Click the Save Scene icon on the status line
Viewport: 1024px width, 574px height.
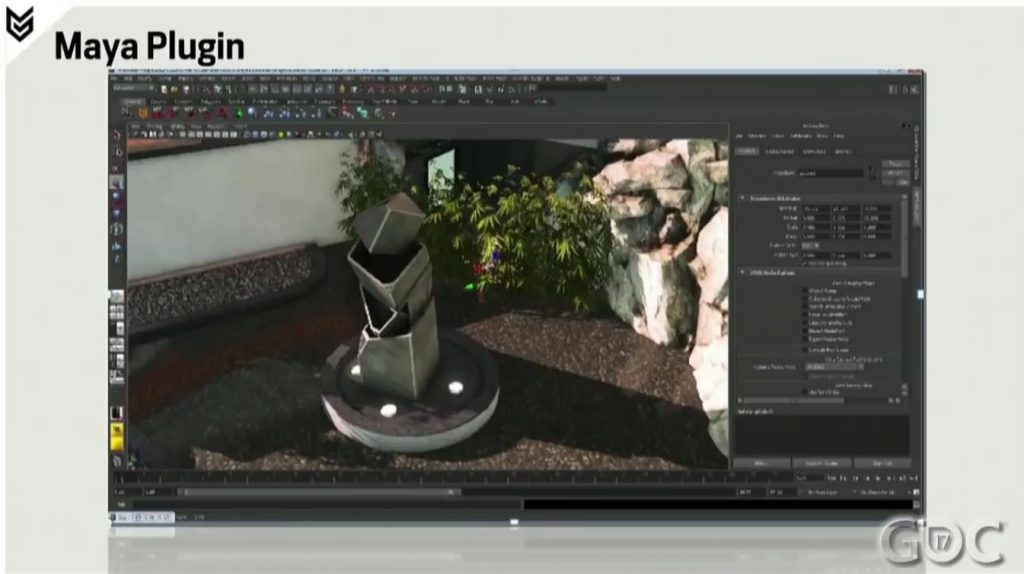pos(185,89)
